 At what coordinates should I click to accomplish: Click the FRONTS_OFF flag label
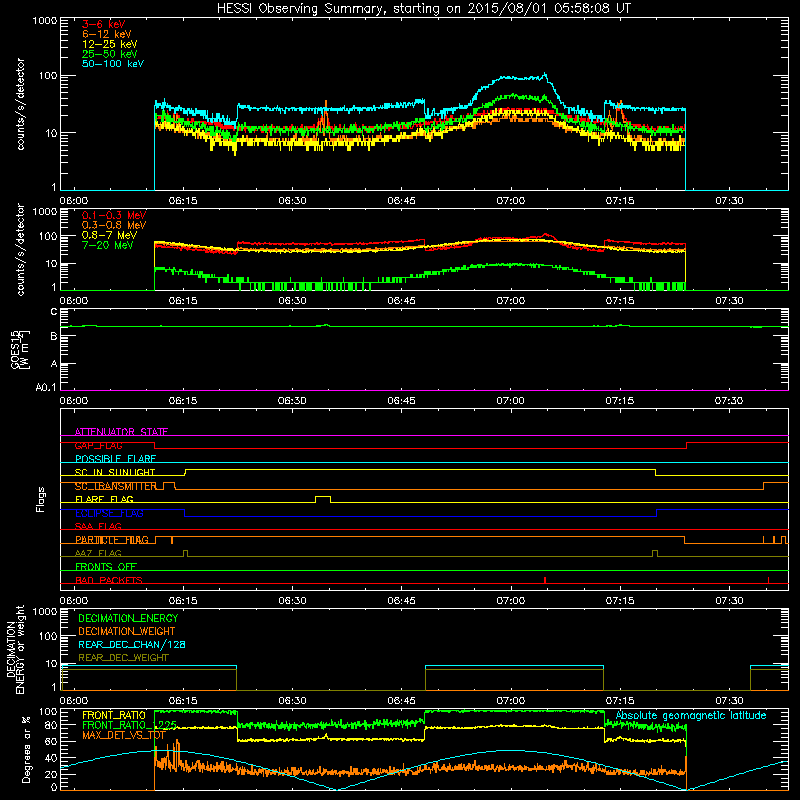[106, 567]
